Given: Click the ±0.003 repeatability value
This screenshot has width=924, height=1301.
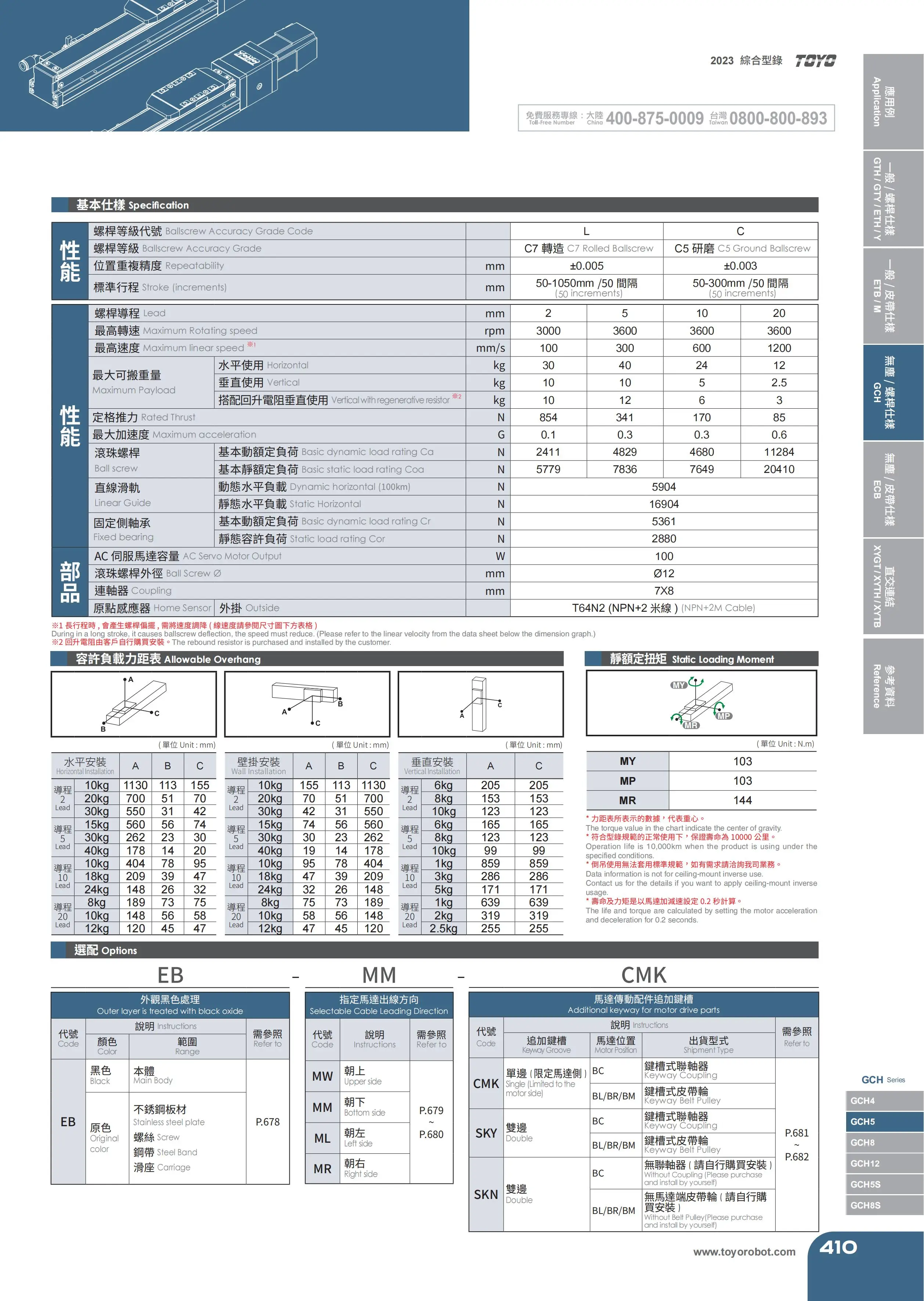Looking at the screenshot, I should pos(741,265).
